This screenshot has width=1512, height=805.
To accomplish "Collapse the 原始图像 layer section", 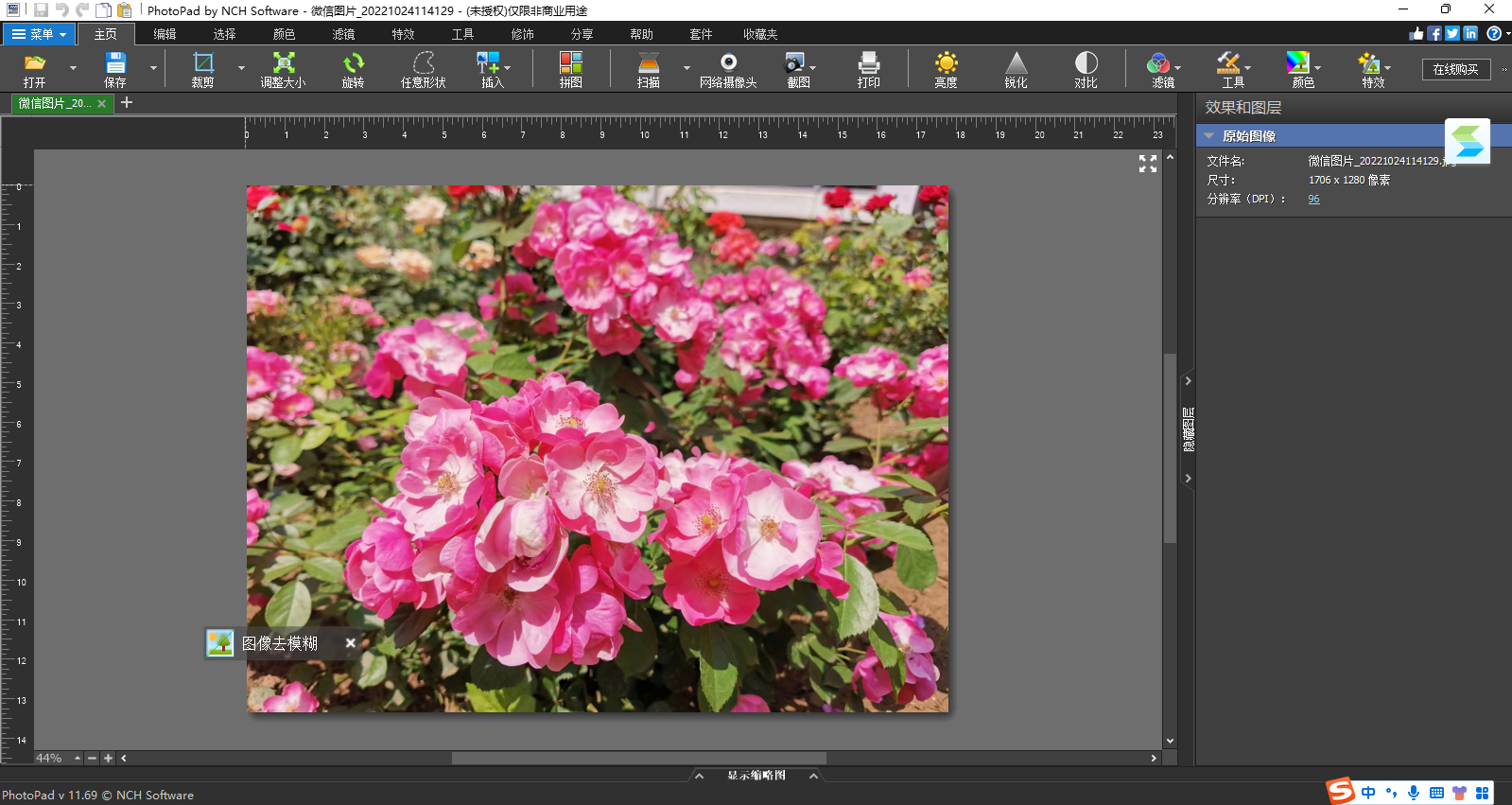I will [x=1209, y=136].
